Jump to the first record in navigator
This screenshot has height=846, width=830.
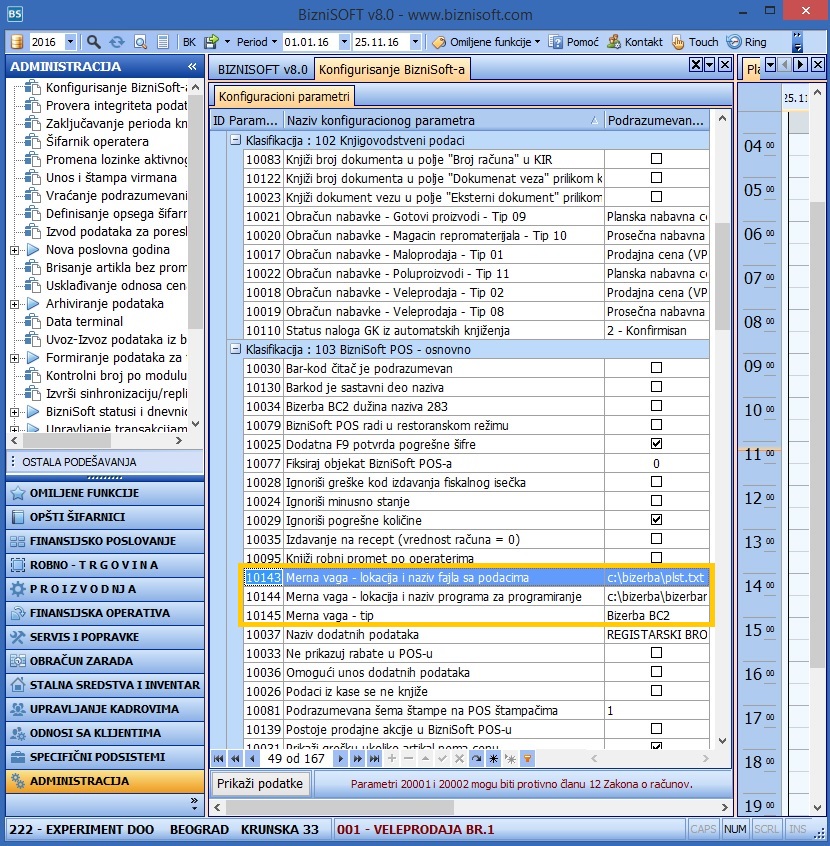[x=220, y=759]
